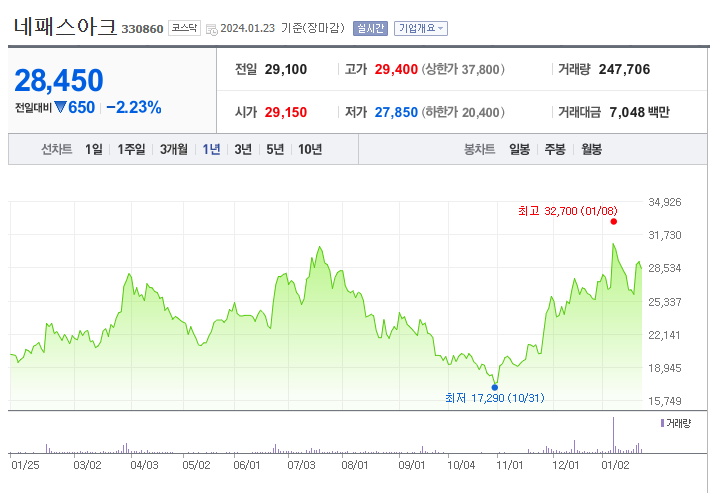Open the 월봉 monthly candle chart
The height and width of the screenshot is (493, 710).
click(591, 149)
